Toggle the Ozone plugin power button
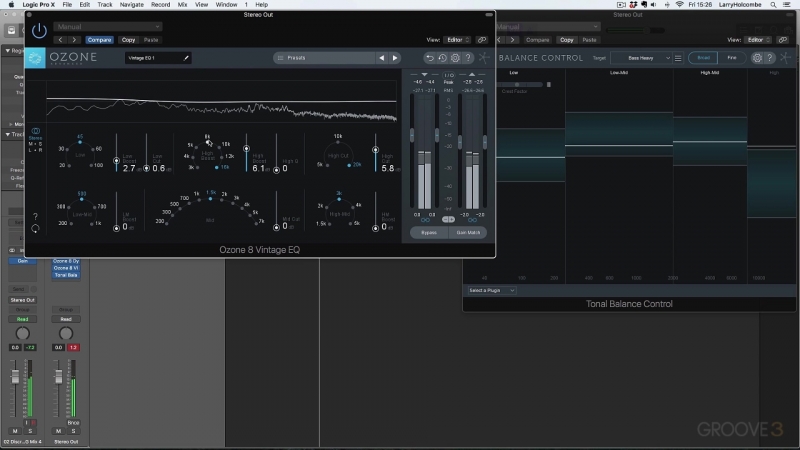This screenshot has height=450, width=800. coord(39,31)
